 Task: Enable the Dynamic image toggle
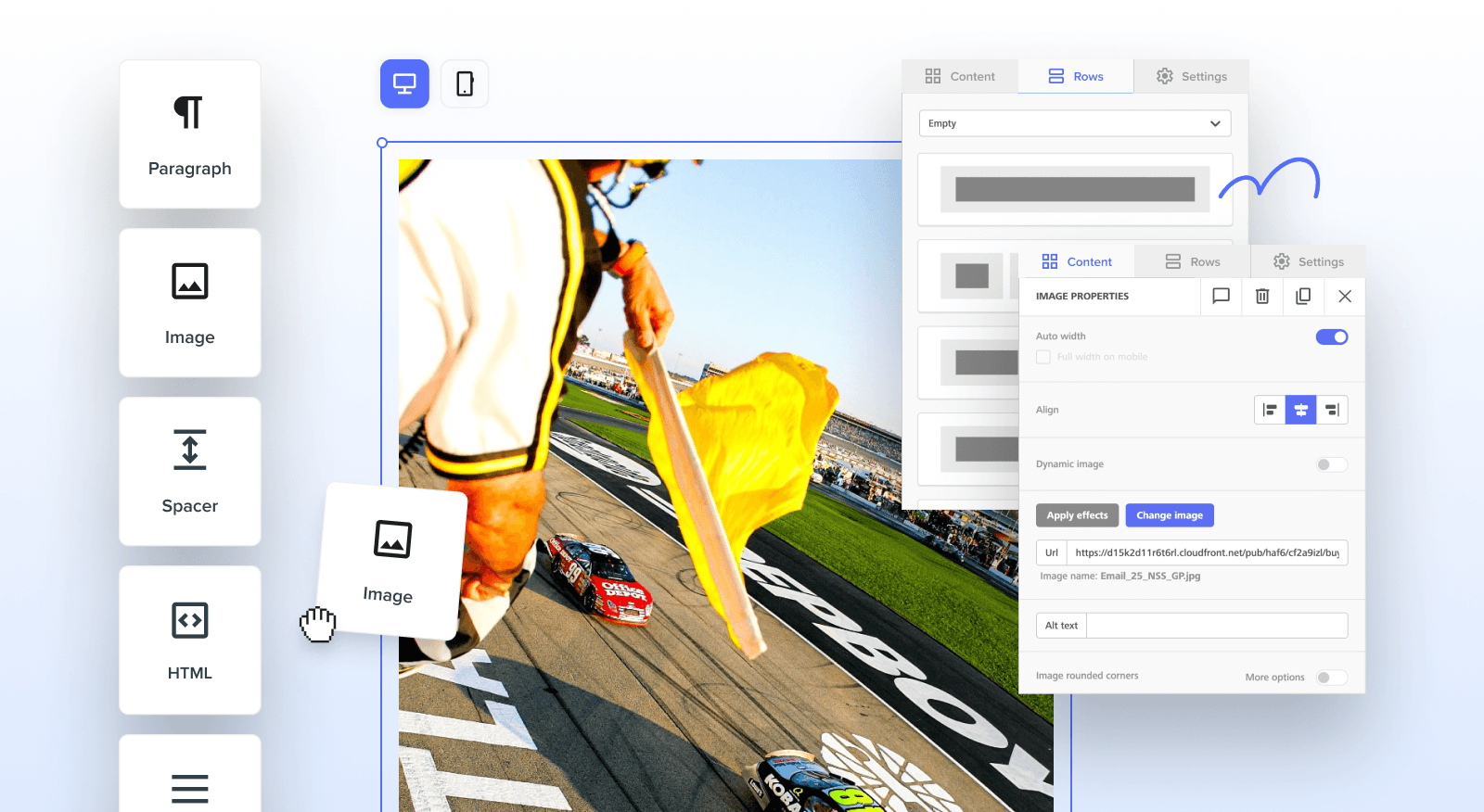pyautogui.click(x=1331, y=465)
